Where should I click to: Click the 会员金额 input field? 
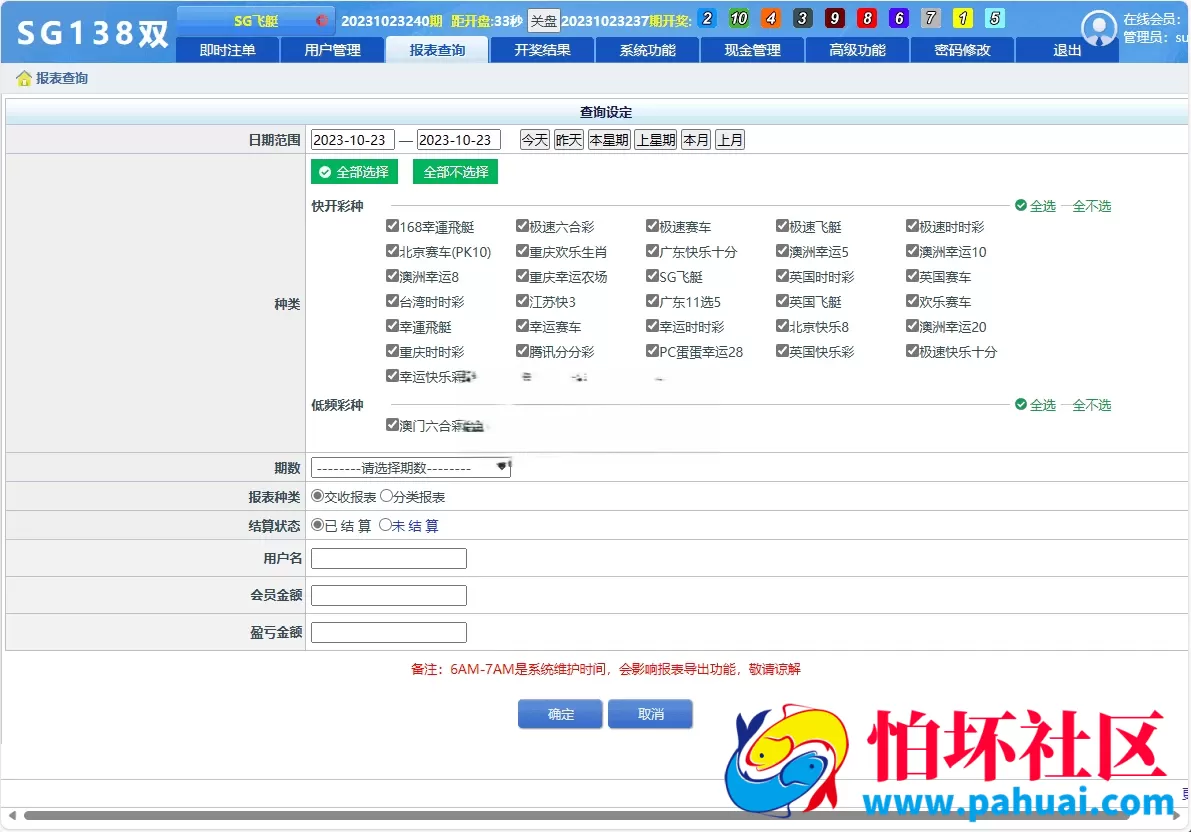point(389,595)
